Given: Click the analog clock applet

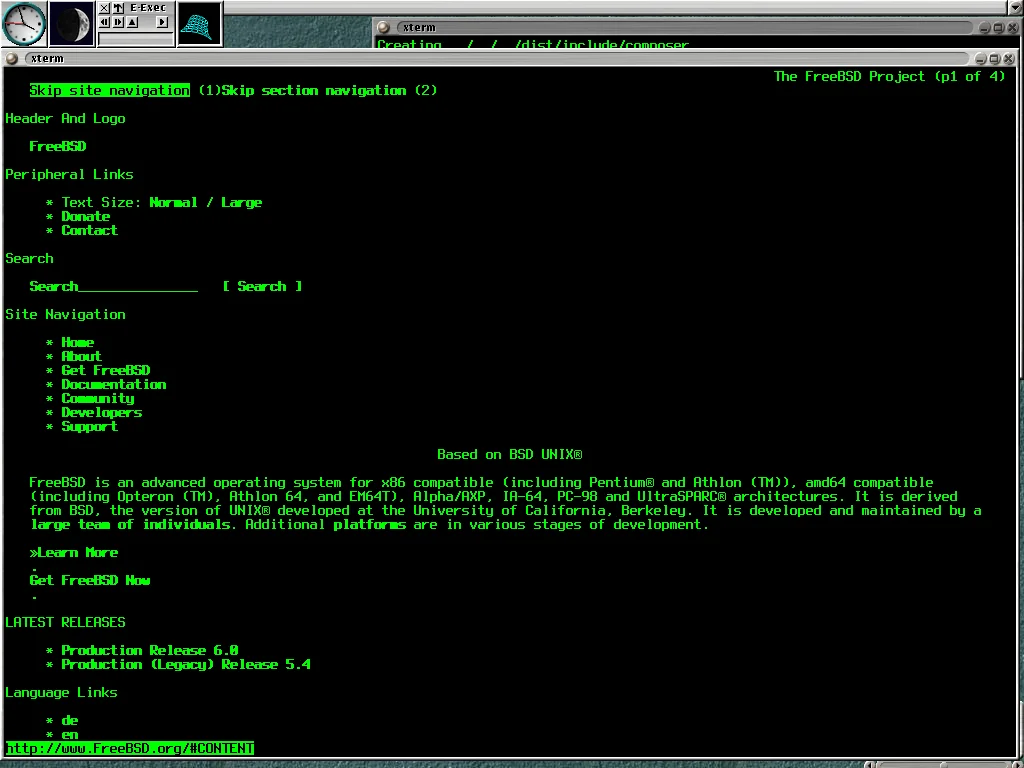Looking at the screenshot, I should (x=24, y=23).
